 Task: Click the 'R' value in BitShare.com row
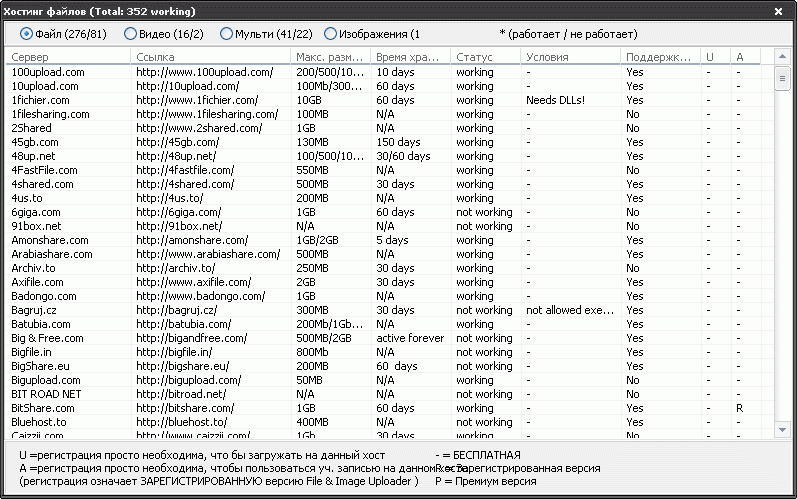[x=740, y=408]
